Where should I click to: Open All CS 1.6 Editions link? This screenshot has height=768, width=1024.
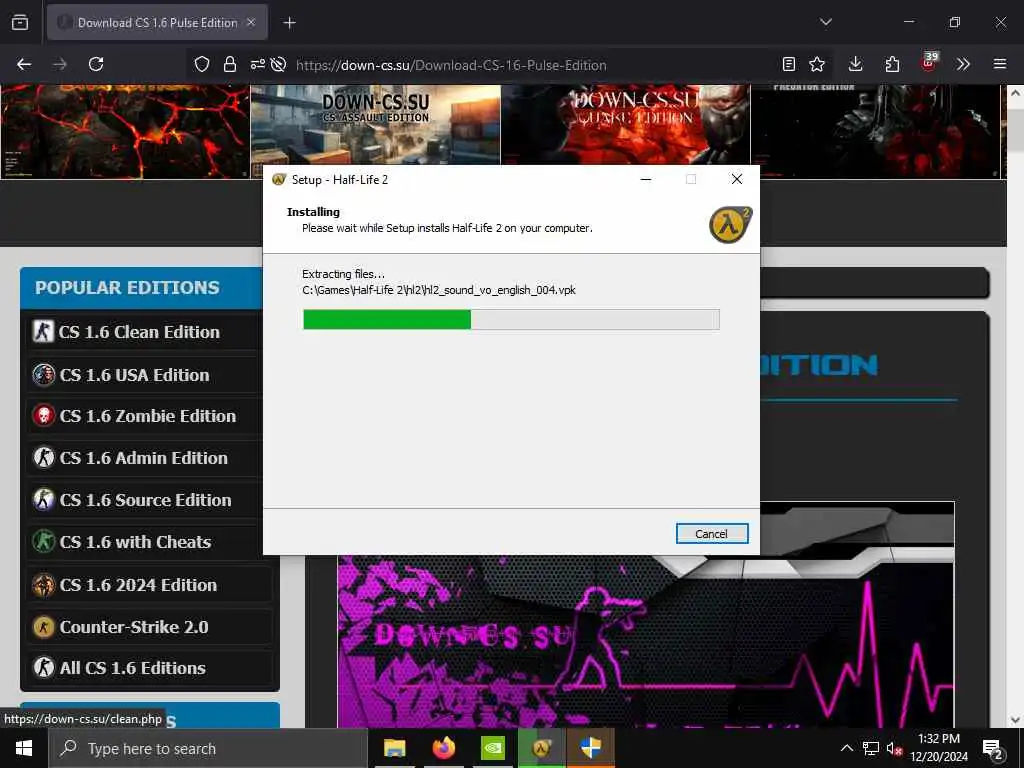pos(133,668)
